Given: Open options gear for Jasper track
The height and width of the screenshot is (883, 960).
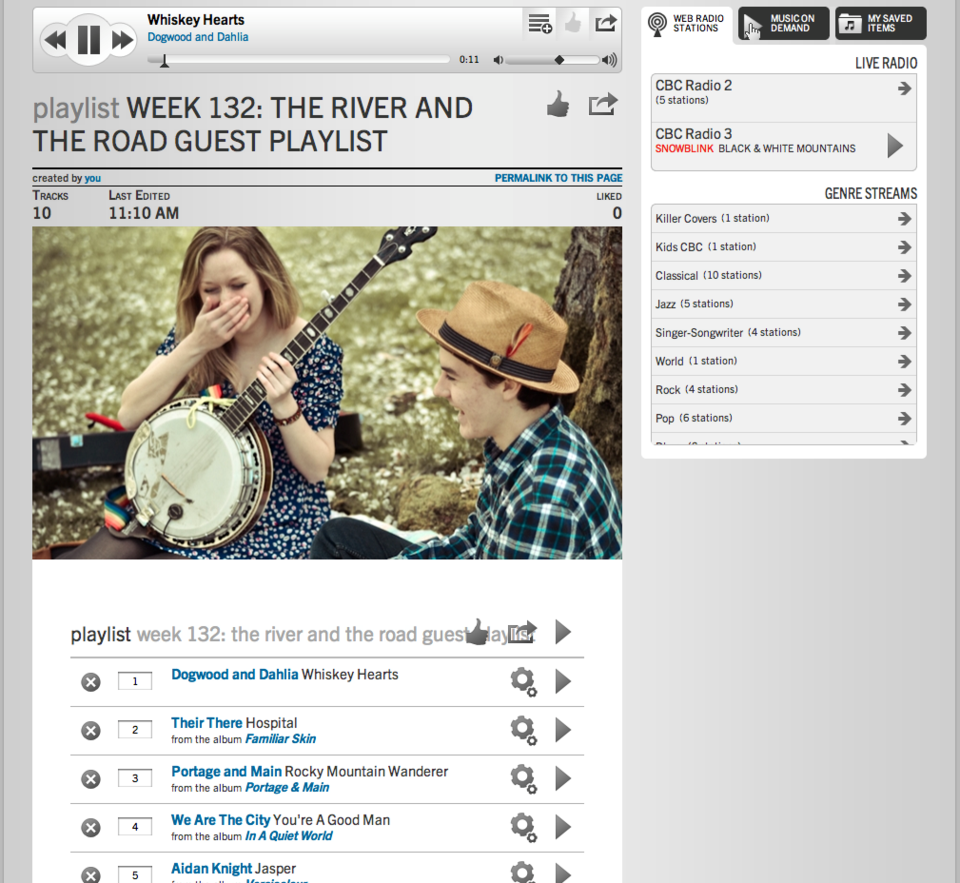Looking at the screenshot, I should [x=523, y=873].
